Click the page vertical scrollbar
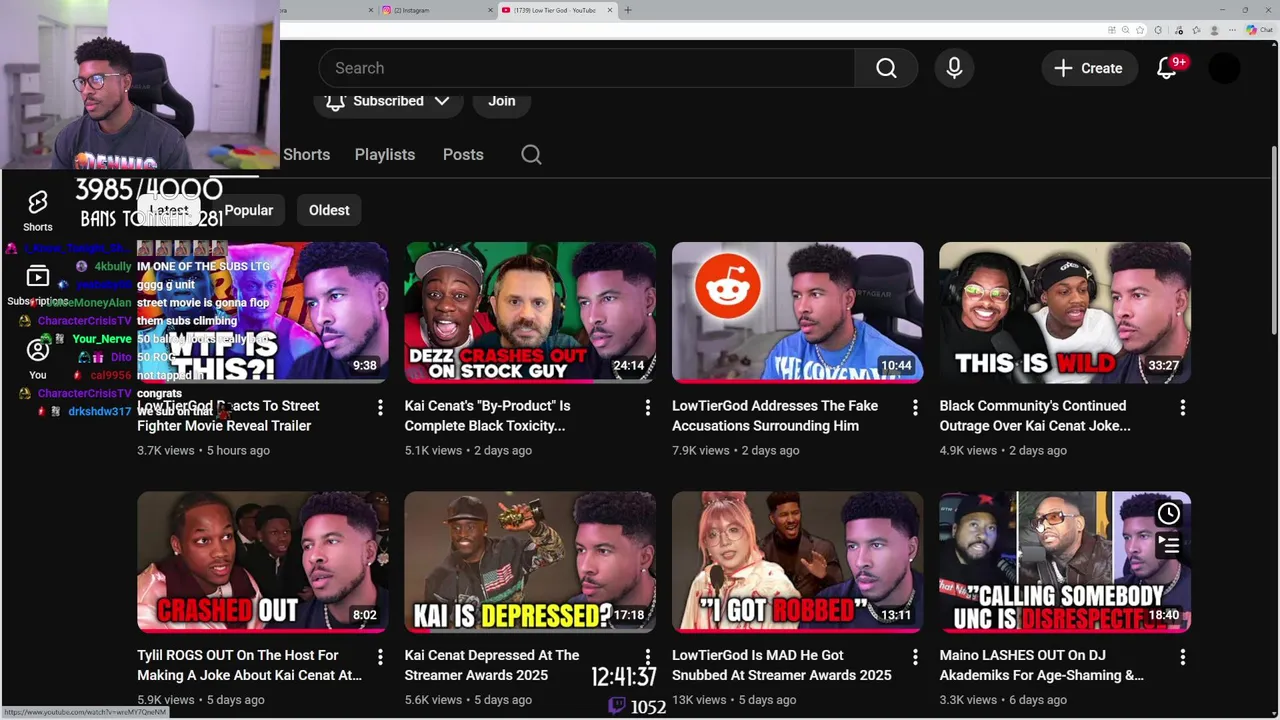The height and width of the screenshot is (720, 1280). (x=1273, y=240)
